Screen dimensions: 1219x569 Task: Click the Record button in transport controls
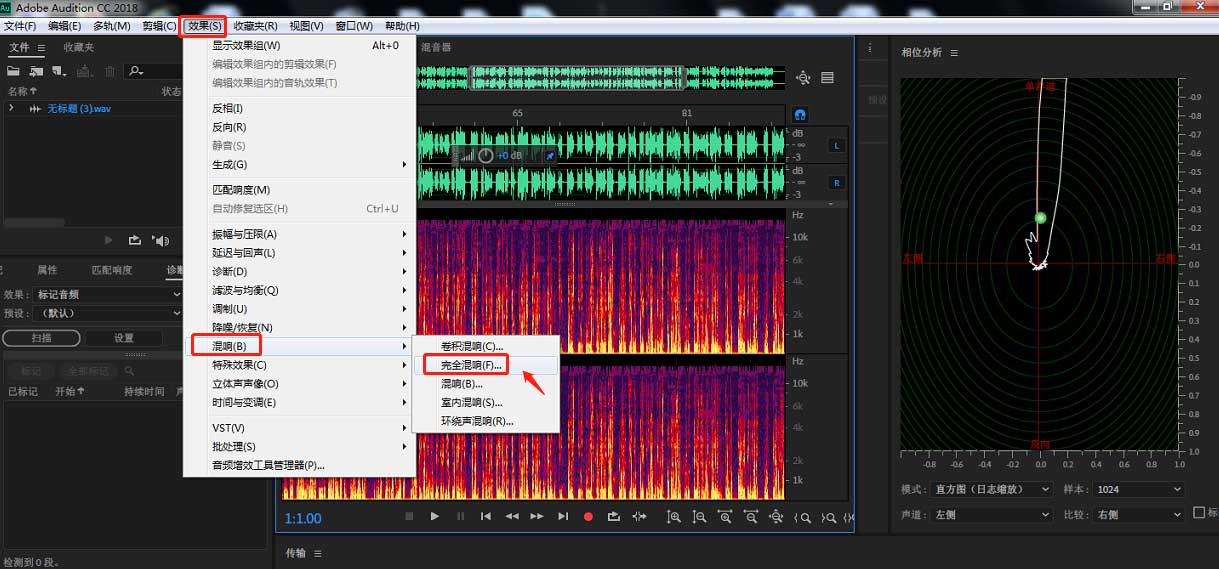(x=588, y=516)
